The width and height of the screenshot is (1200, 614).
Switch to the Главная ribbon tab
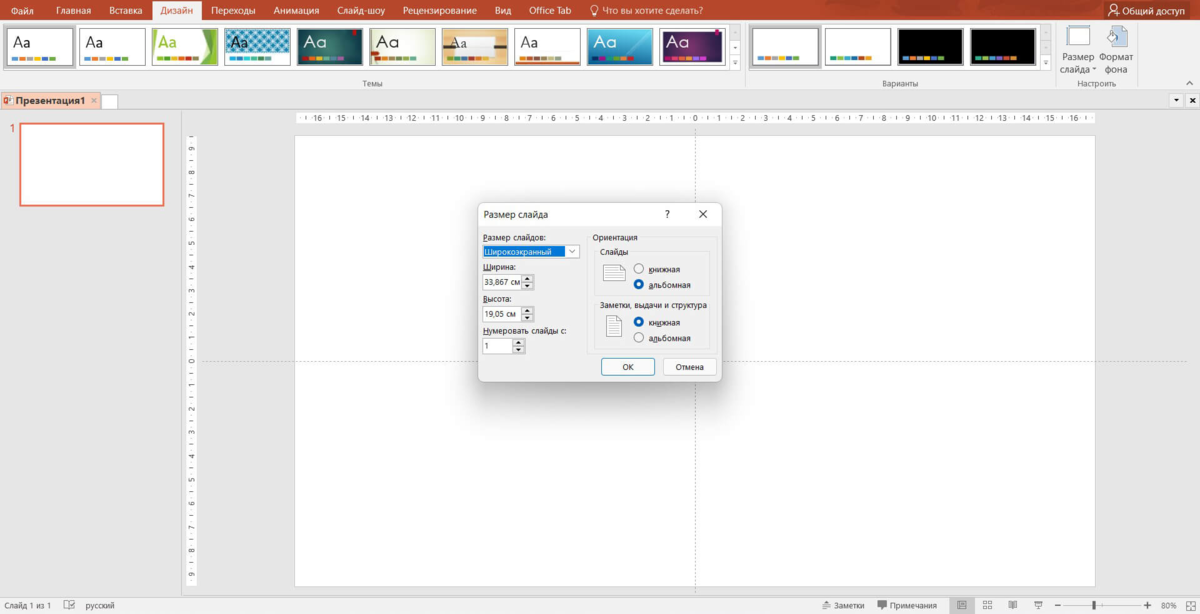(73, 10)
